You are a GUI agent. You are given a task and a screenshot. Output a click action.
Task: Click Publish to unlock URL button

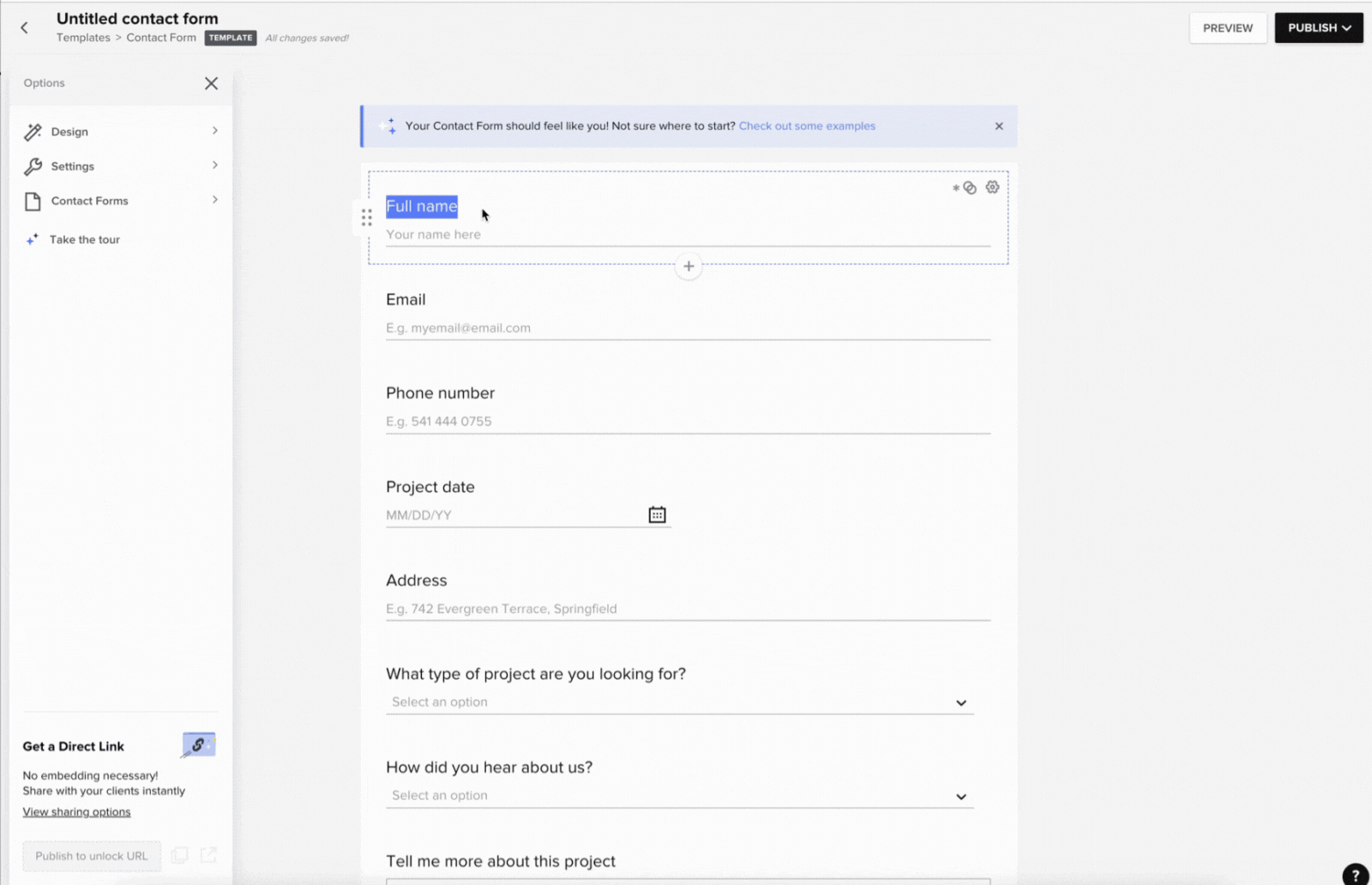(x=92, y=856)
